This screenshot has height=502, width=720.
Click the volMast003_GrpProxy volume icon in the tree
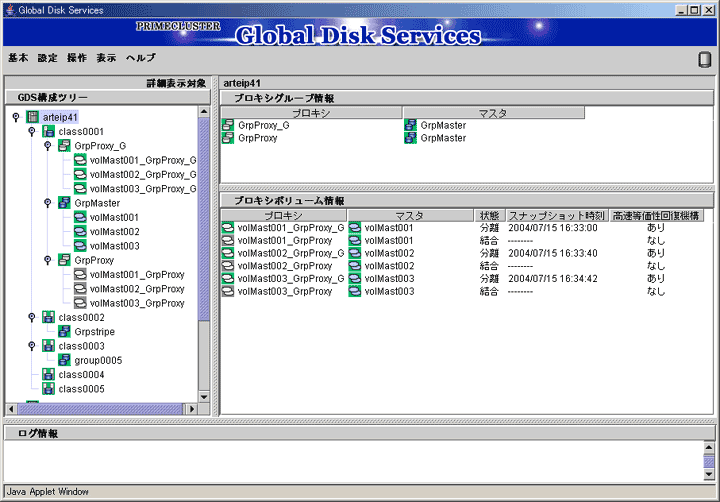click(80, 303)
